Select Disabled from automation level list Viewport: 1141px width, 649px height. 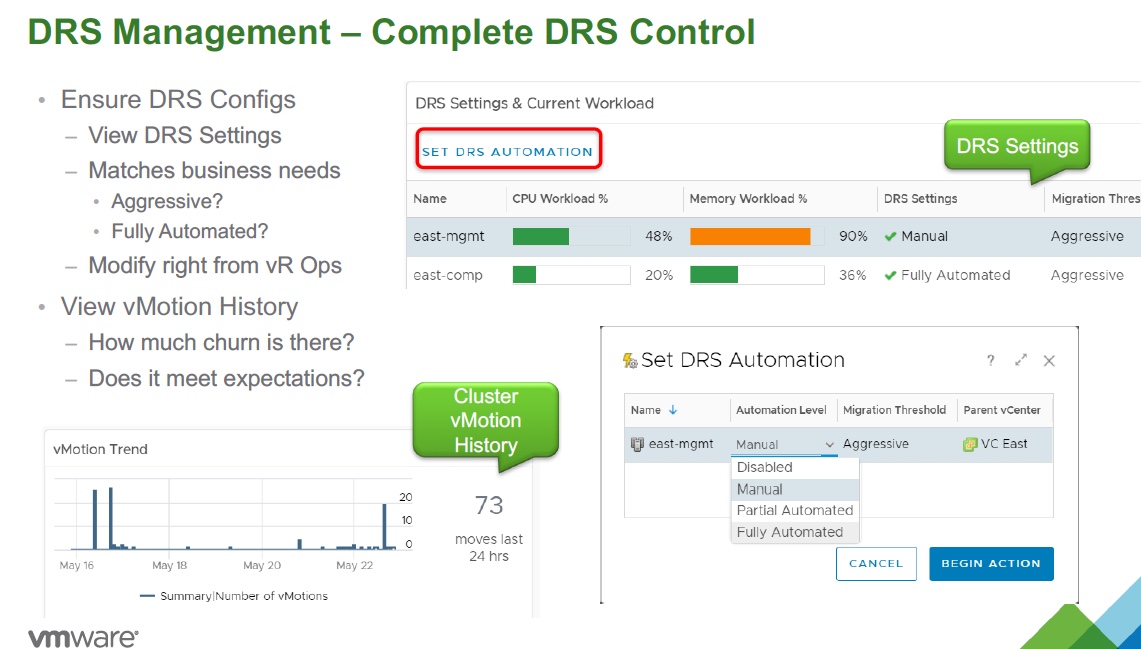tap(765, 467)
